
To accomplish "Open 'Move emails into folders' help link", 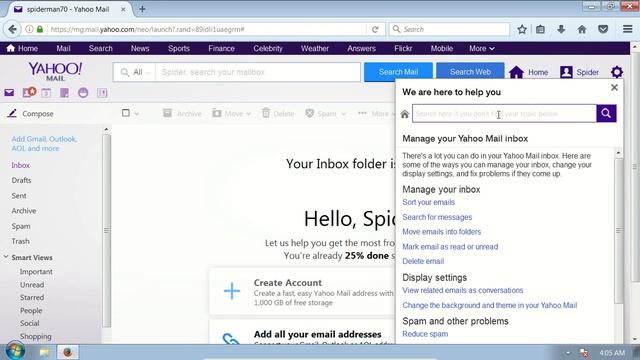I will pyautogui.click(x=442, y=232).
